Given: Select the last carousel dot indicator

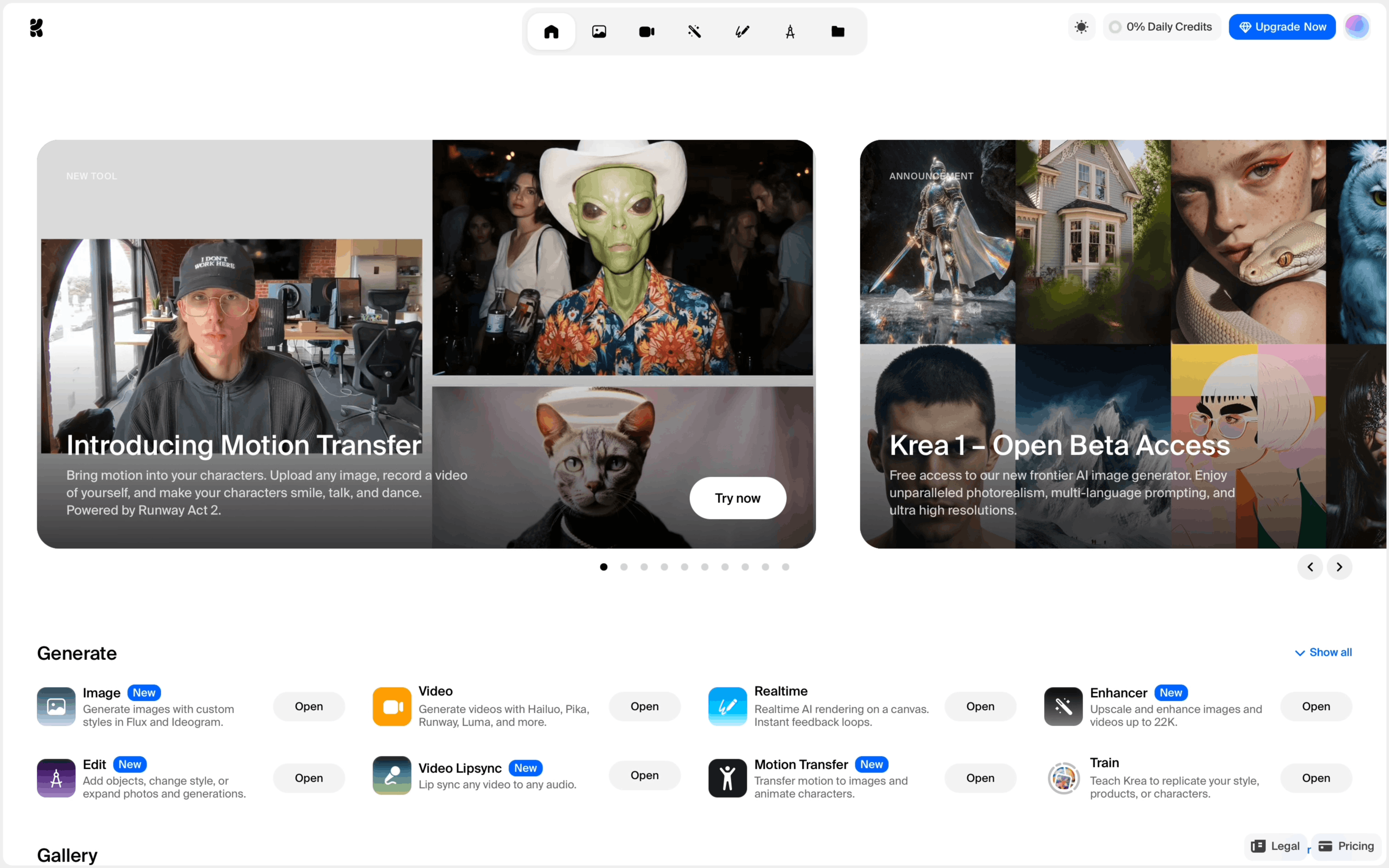Looking at the screenshot, I should coord(785,567).
